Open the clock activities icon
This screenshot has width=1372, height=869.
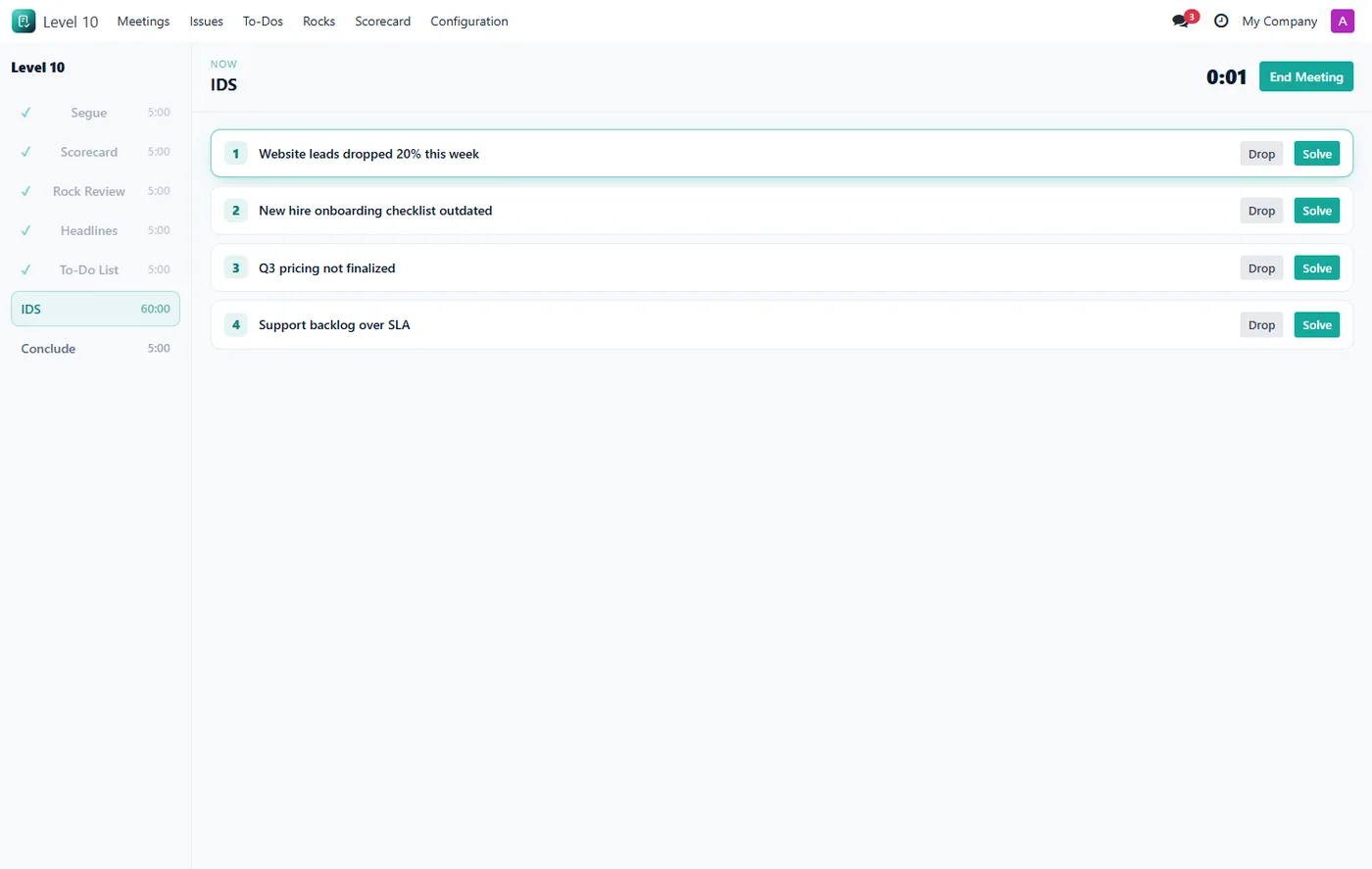[1221, 21]
